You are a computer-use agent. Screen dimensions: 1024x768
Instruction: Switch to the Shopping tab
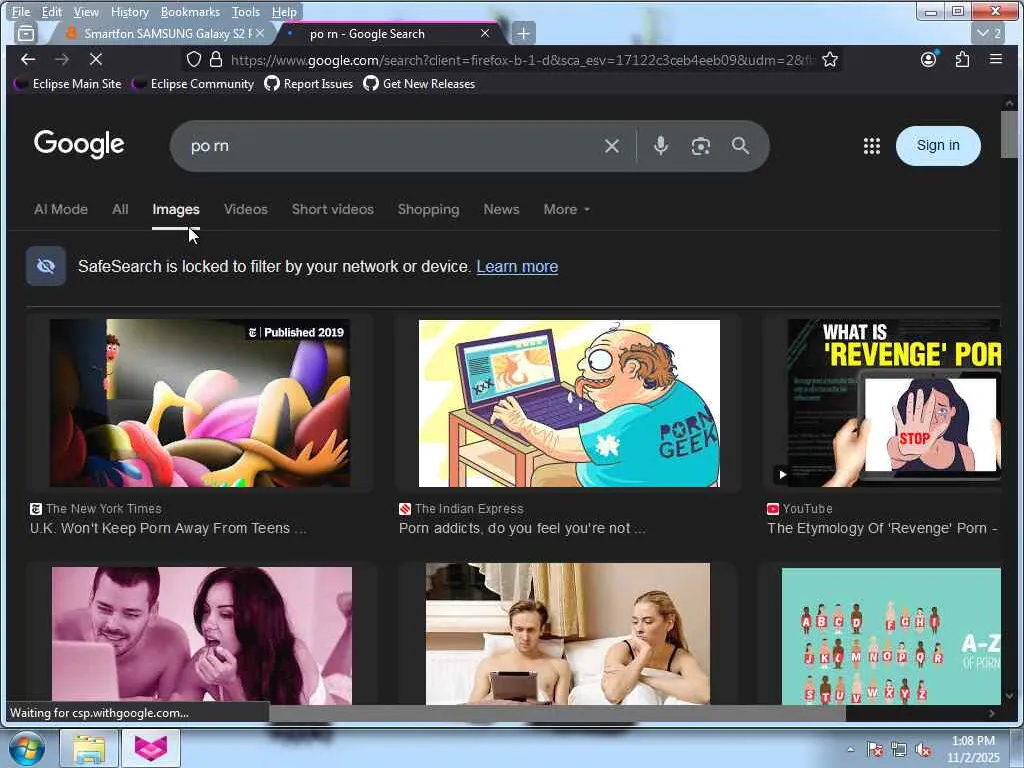[x=428, y=210]
